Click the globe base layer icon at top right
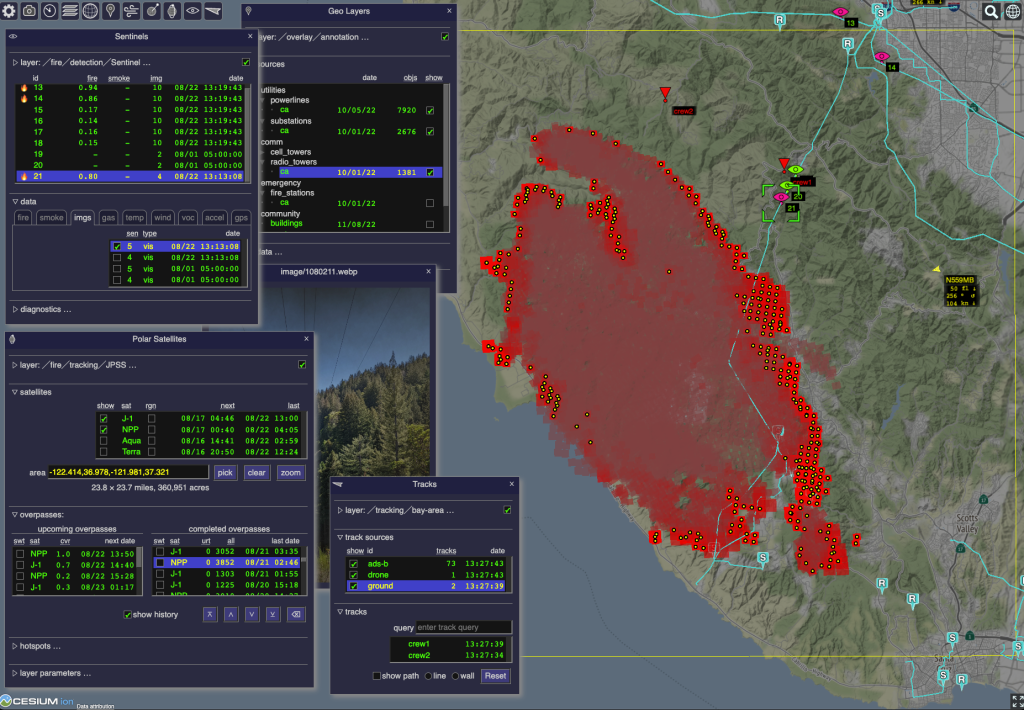 pyautogui.click(x=1012, y=11)
